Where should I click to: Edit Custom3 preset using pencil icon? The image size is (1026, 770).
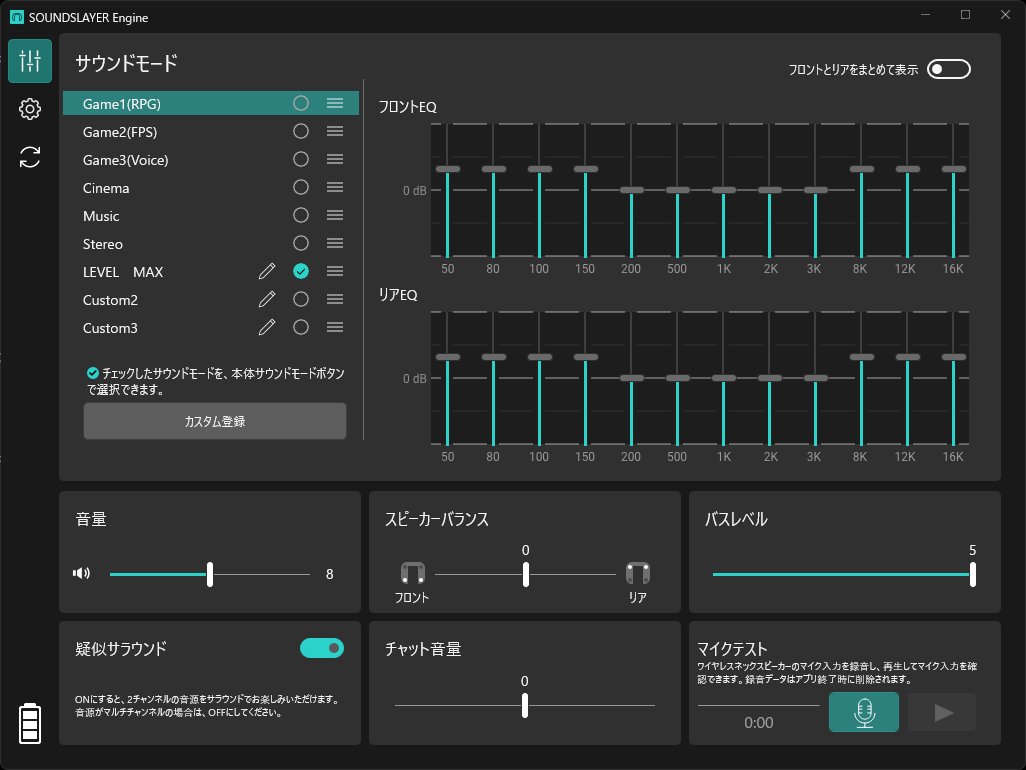pos(267,327)
